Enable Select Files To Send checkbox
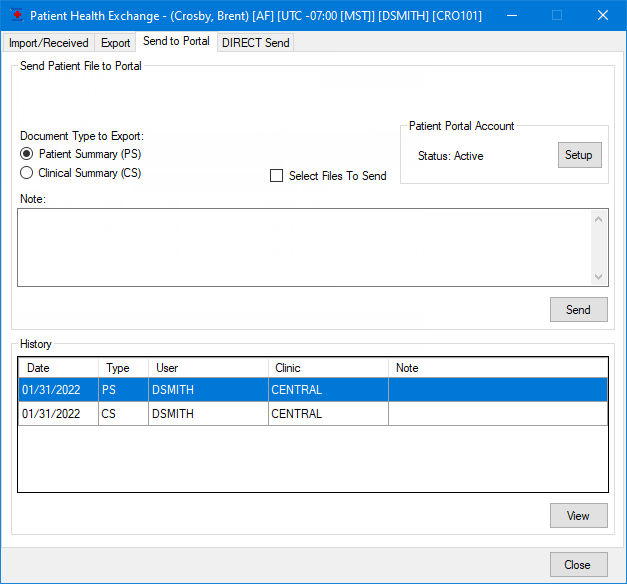 pyautogui.click(x=276, y=176)
